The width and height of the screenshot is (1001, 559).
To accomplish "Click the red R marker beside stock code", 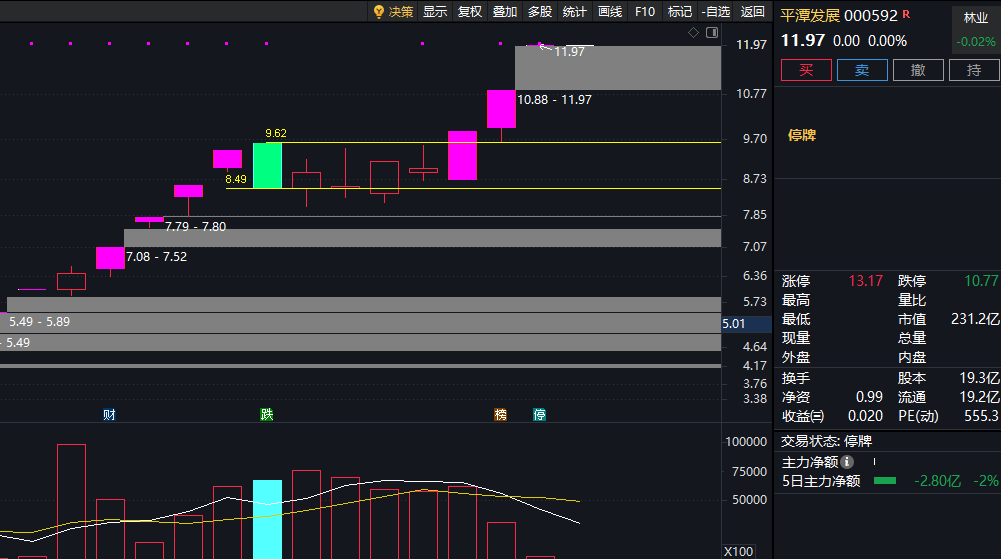I will (906, 14).
